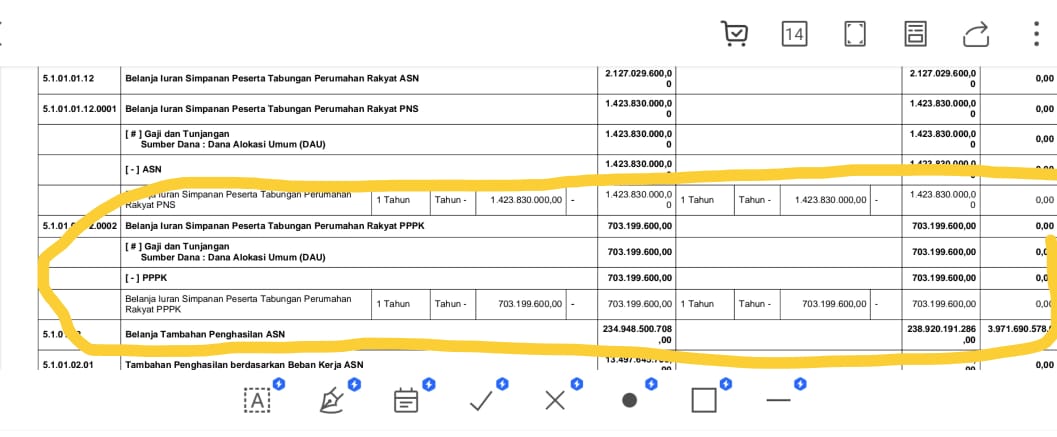Open the three-dot more options menu

[x=1036, y=34]
